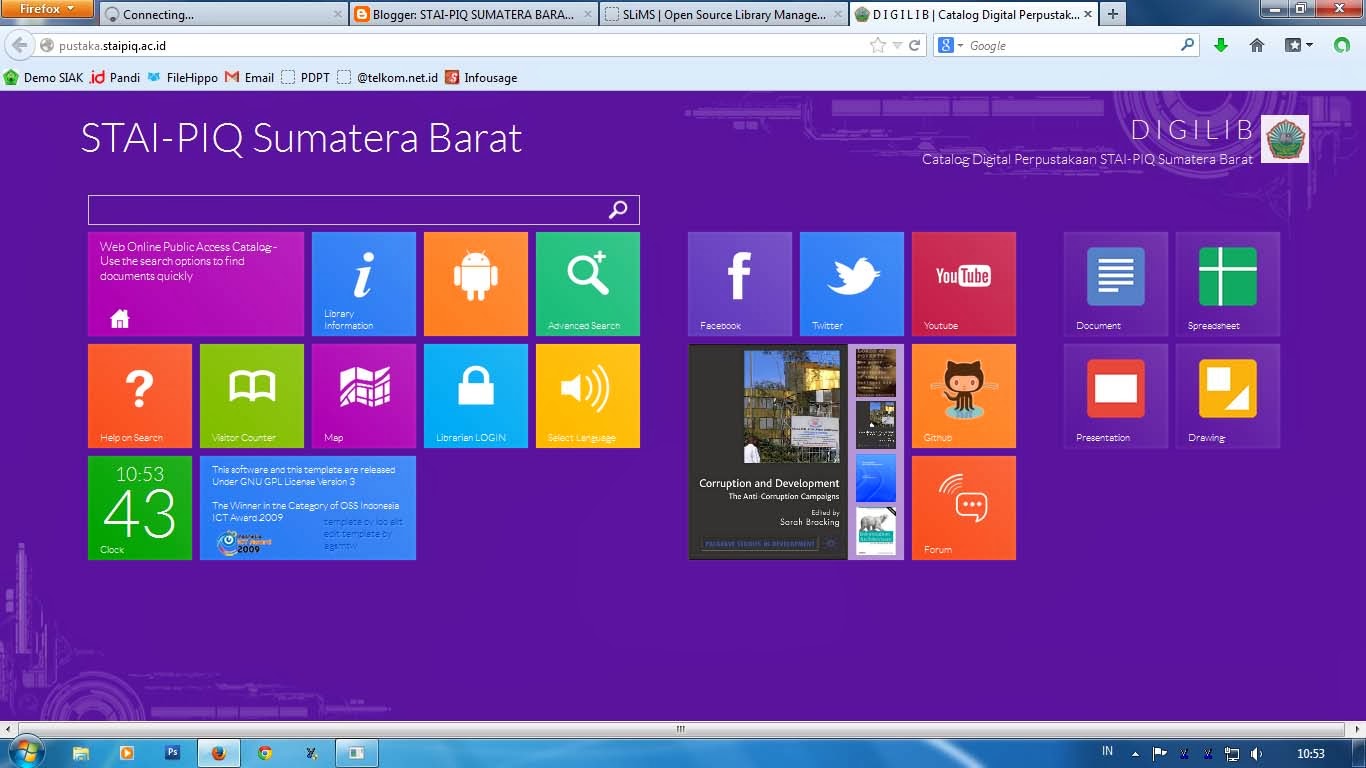The width and height of the screenshot is (1366, 768).
Task: Open the Youtube tile
Action: pyautogui.click(x=964, y=284)
